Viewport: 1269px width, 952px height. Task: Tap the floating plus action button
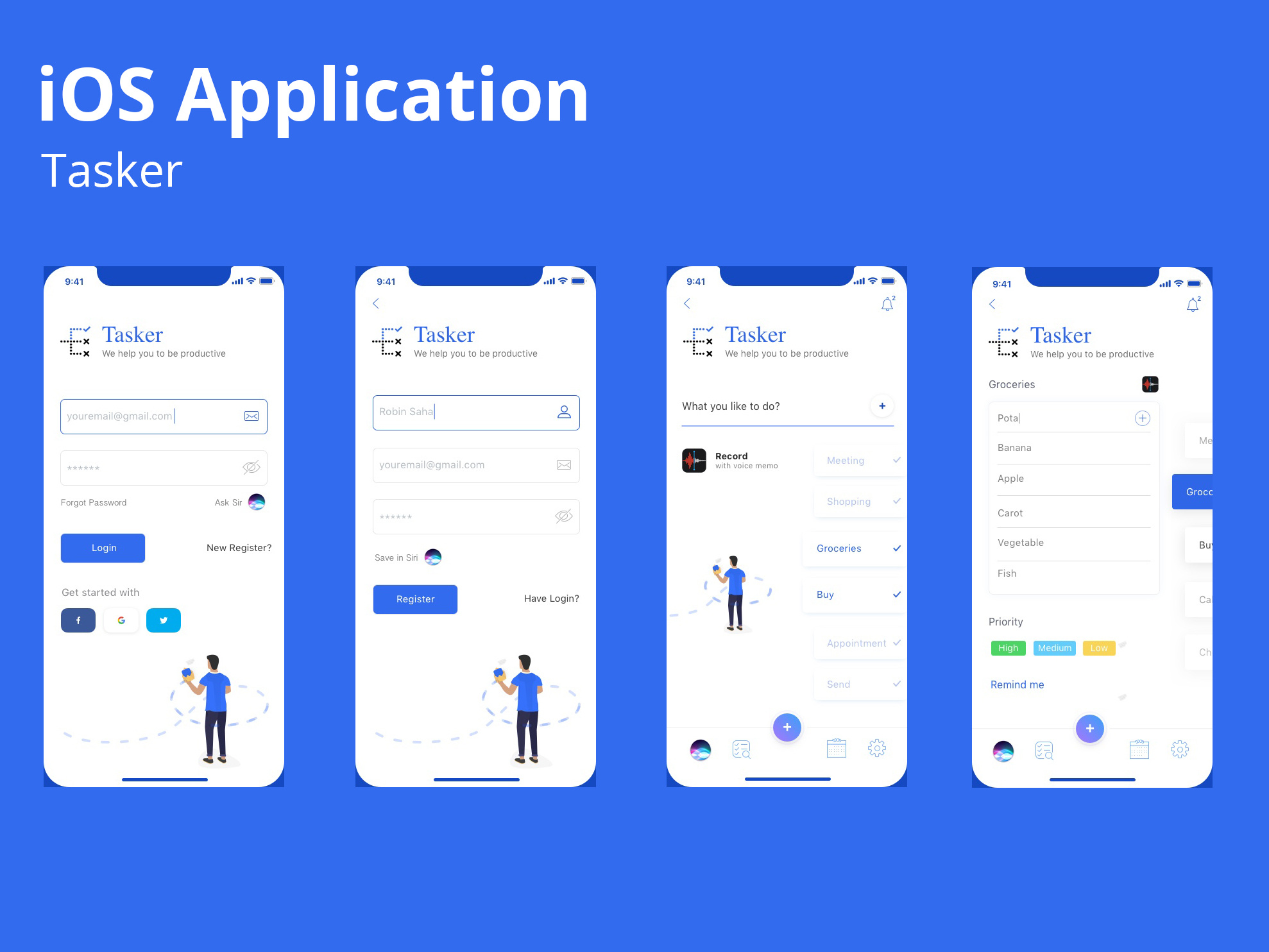pyautogui.click(x=787, y=727)
